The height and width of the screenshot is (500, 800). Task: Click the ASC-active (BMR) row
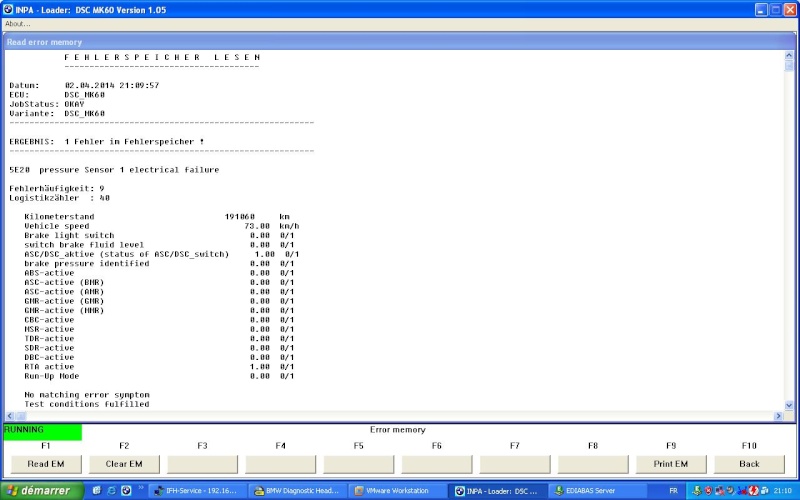tap(159, 282)
